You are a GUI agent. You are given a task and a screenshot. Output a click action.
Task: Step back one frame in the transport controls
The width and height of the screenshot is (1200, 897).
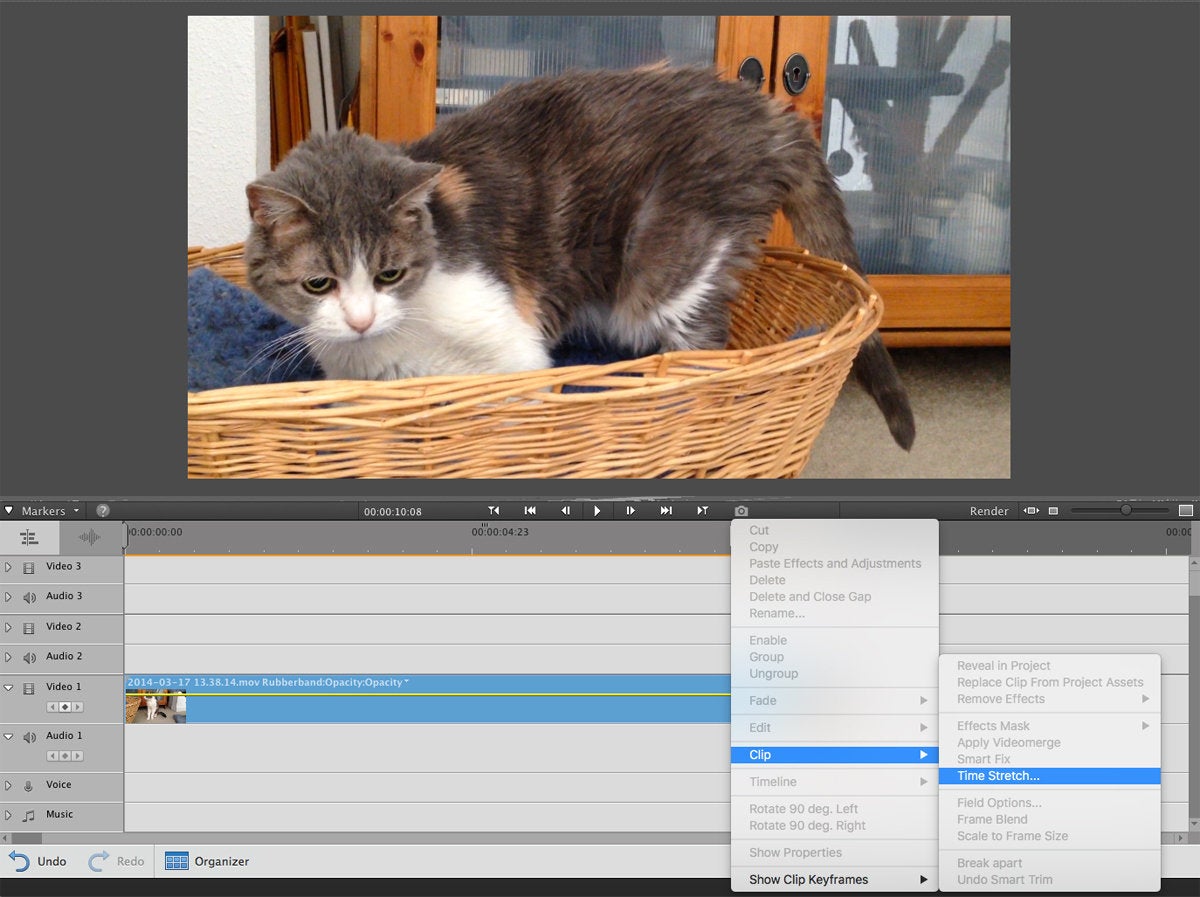[565, 510]
